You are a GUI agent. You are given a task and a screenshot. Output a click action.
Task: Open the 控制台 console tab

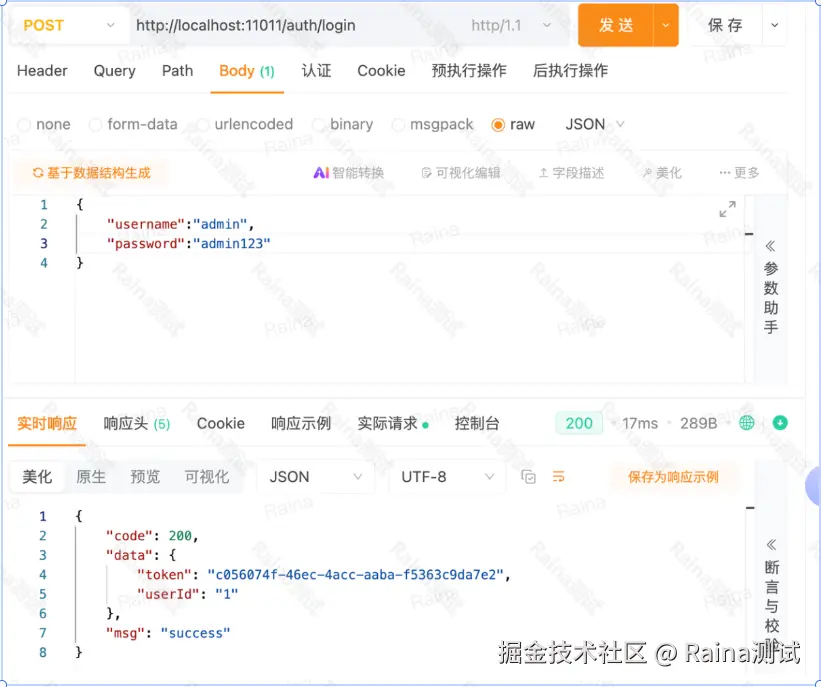tap(476, 423)
